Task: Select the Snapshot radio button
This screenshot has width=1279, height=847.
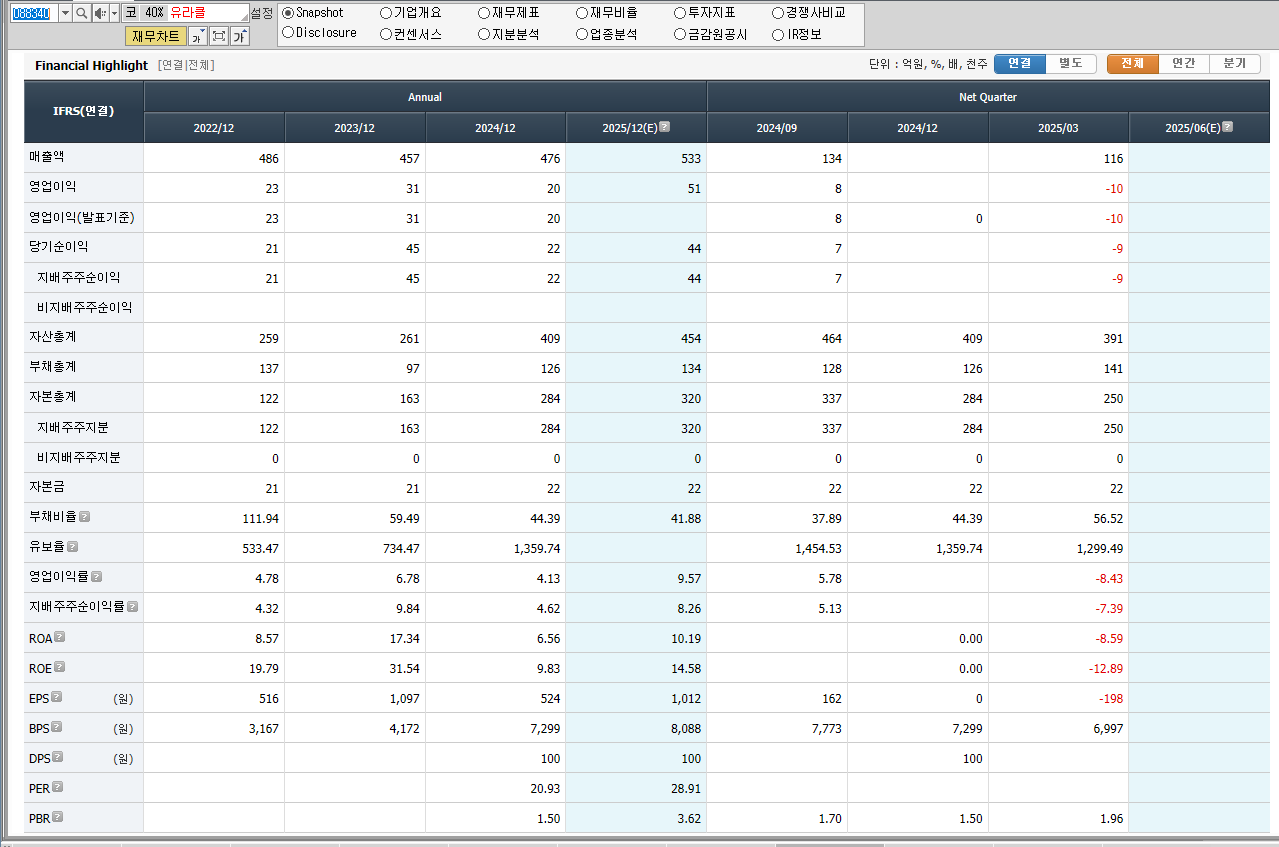Action: (x=289, y=13)
